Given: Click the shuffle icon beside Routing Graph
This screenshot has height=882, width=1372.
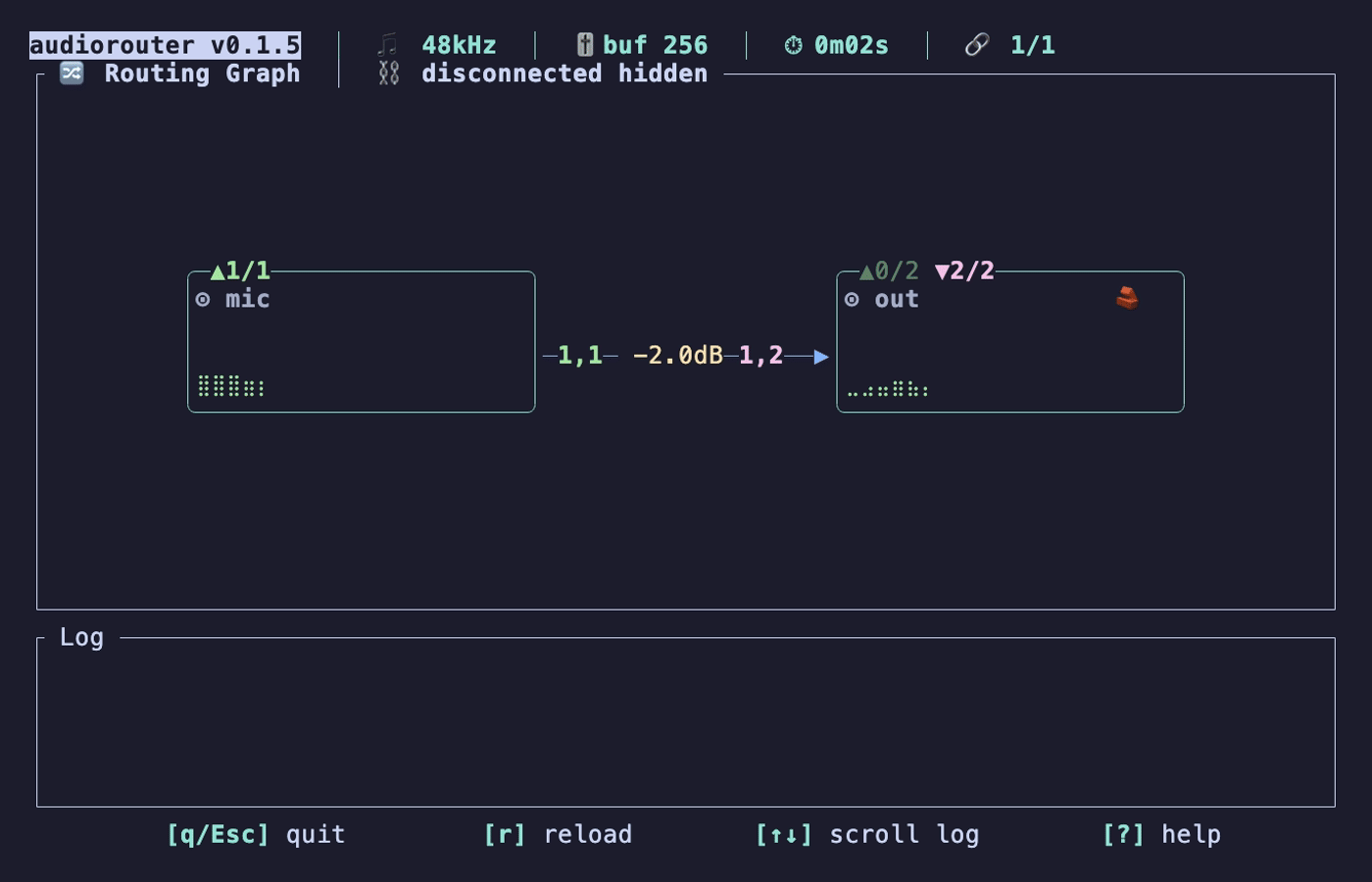Looking at the screenshot, I should [x=72, y=73].
